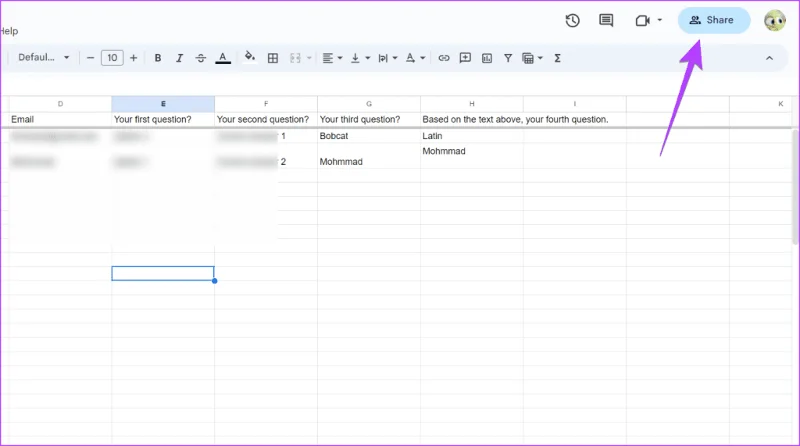Increase font size with plus button

click(134, 58)
